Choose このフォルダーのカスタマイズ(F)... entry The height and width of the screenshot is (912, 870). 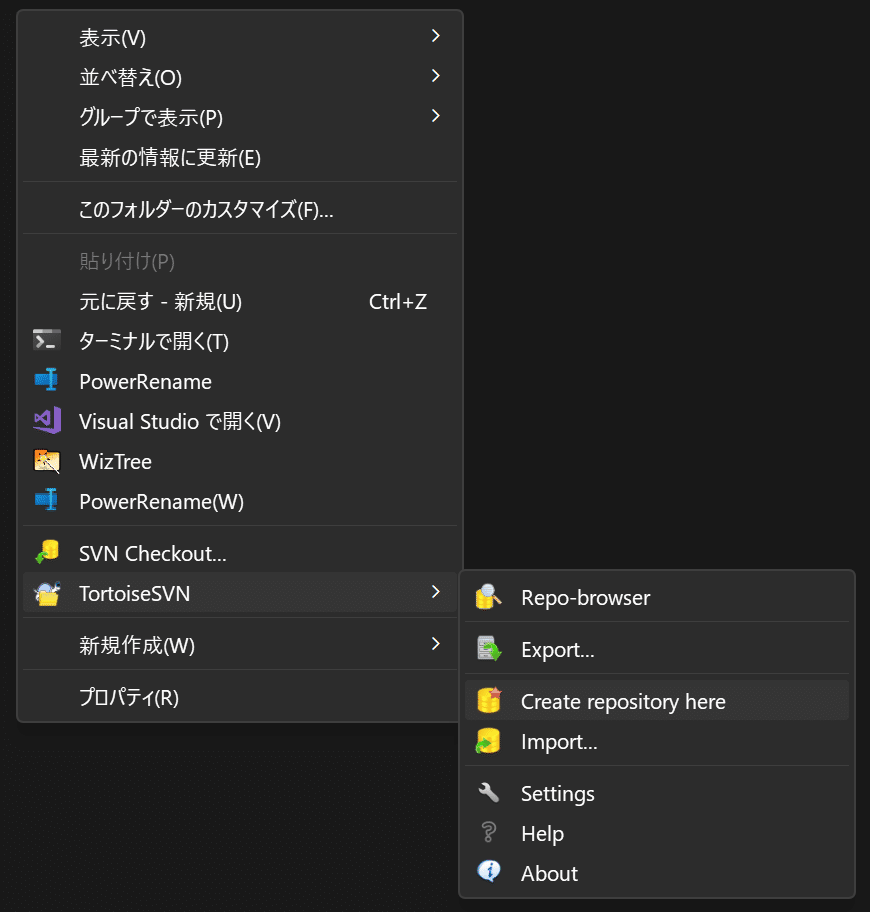click(x=240, y=208)
